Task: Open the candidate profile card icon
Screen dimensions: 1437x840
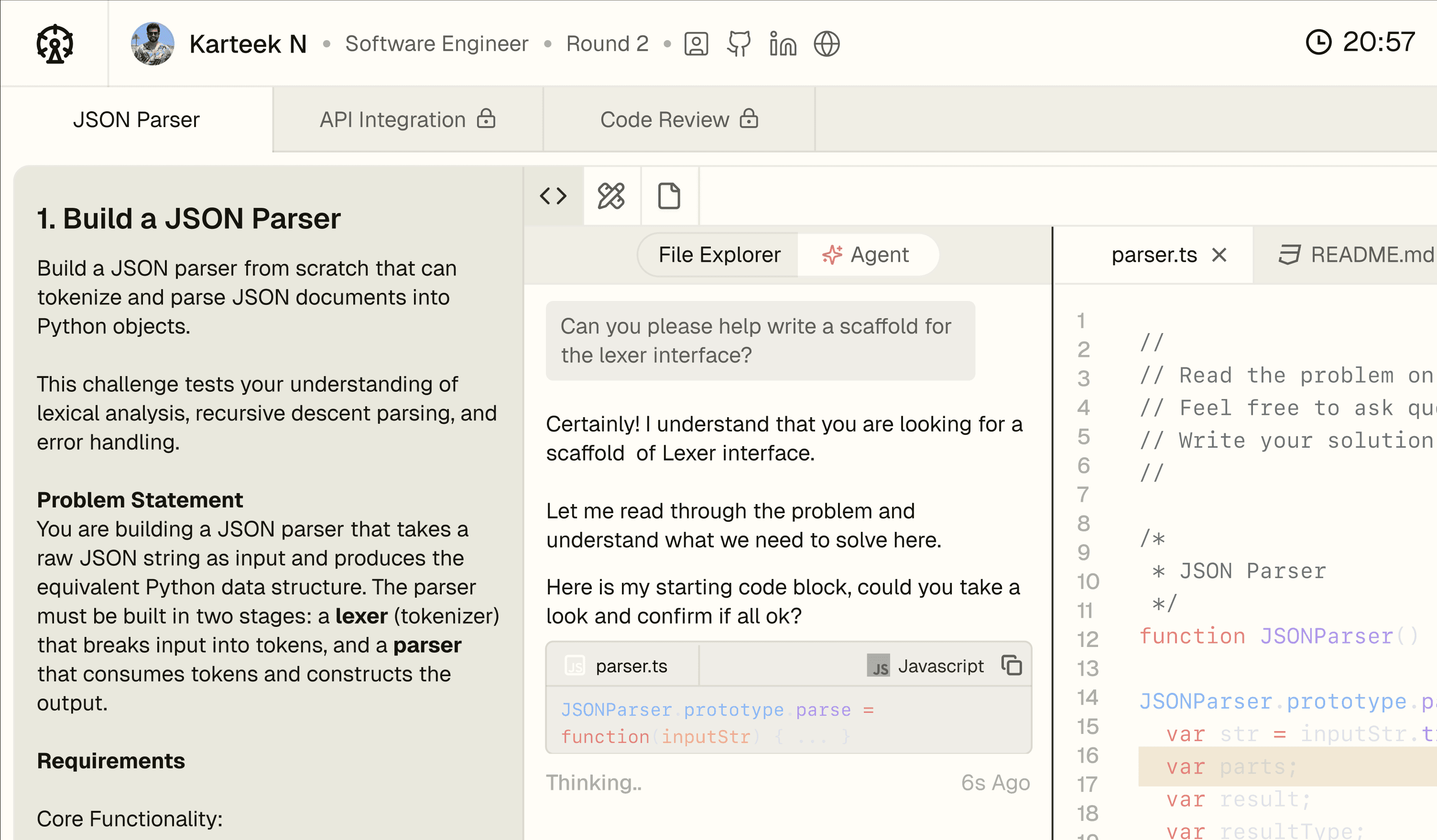Action: (696, 44)
